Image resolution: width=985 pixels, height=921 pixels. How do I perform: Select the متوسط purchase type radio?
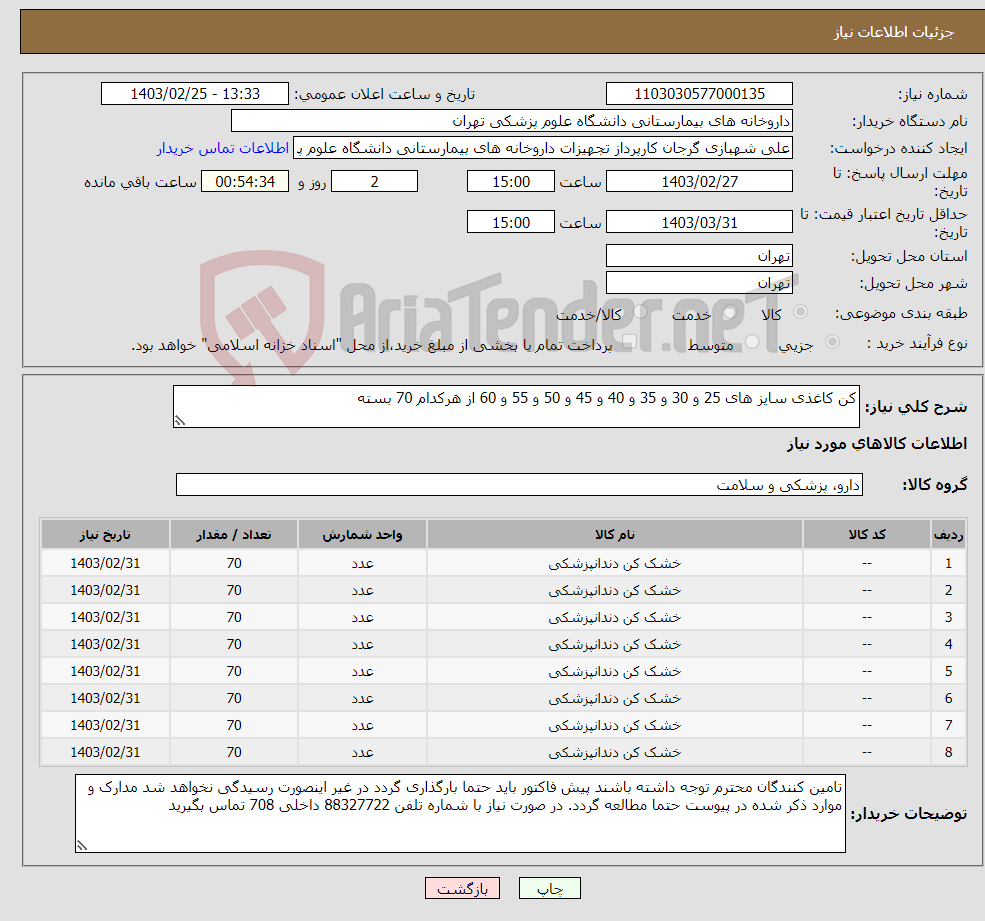(752, 342)
